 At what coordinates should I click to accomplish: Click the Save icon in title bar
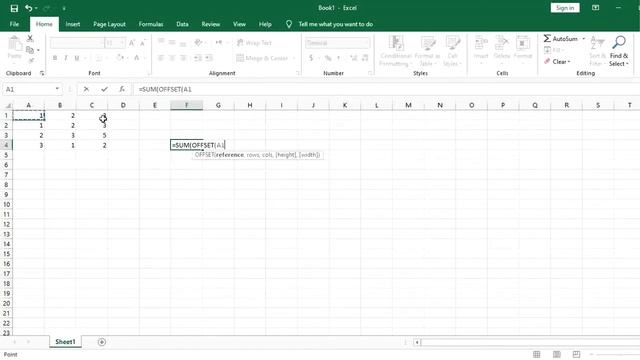(14, 8)
